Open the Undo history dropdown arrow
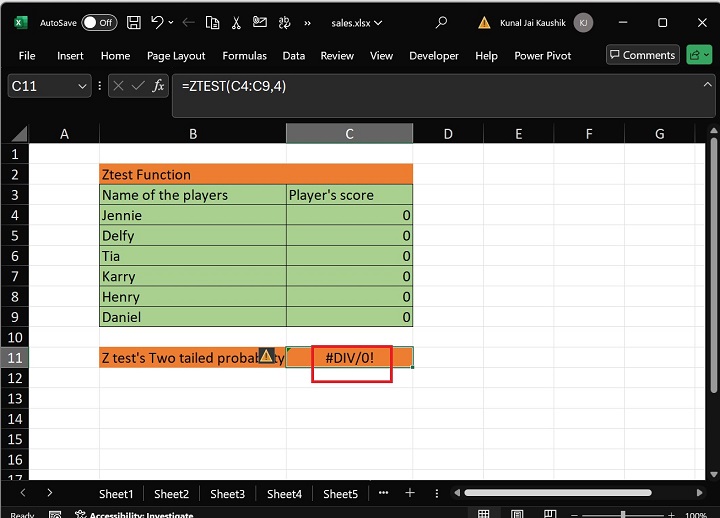Viewport: 720px width, 518px height. [x=171, y=23]
